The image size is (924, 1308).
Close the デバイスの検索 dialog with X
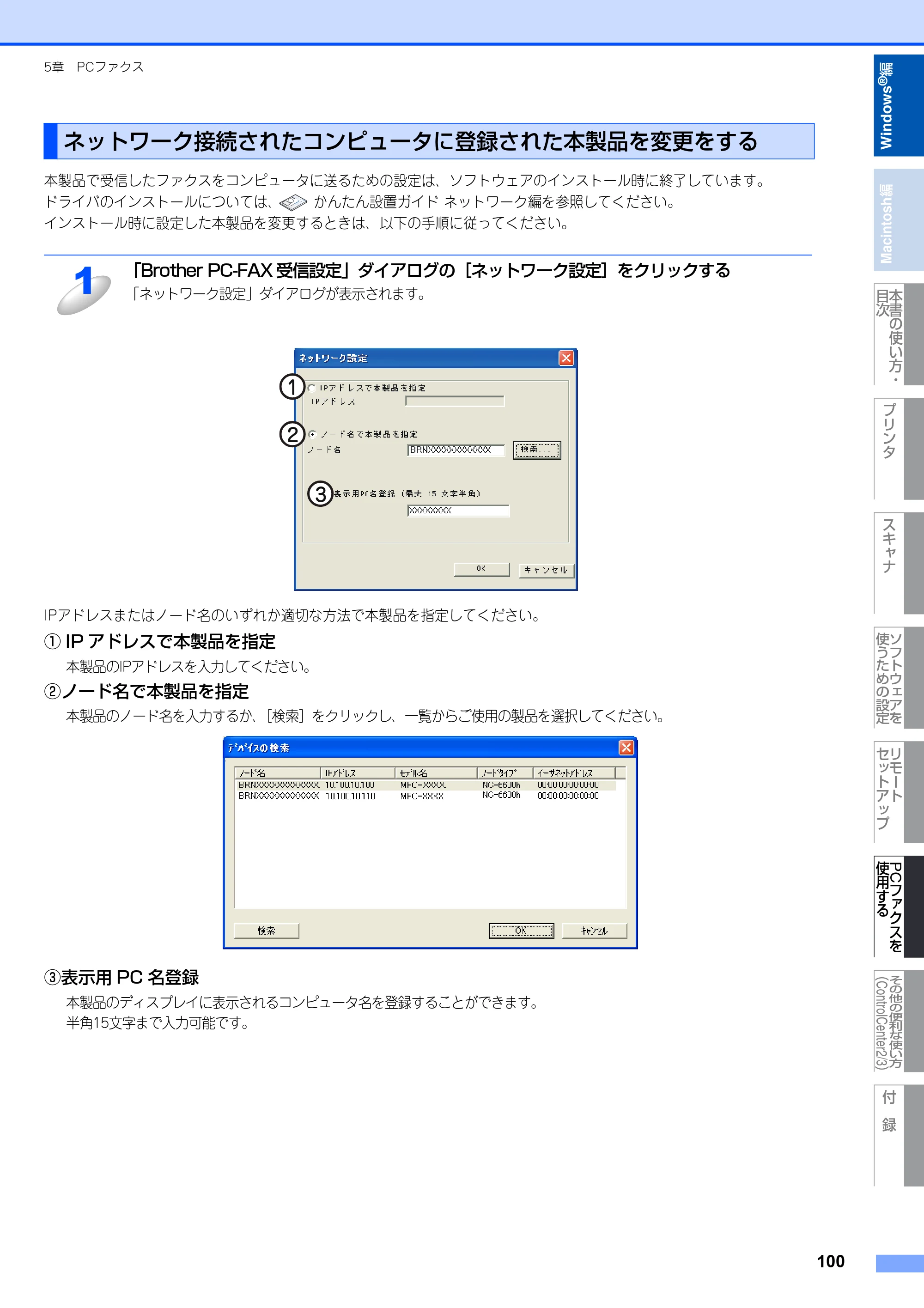(x=626, y=748)
